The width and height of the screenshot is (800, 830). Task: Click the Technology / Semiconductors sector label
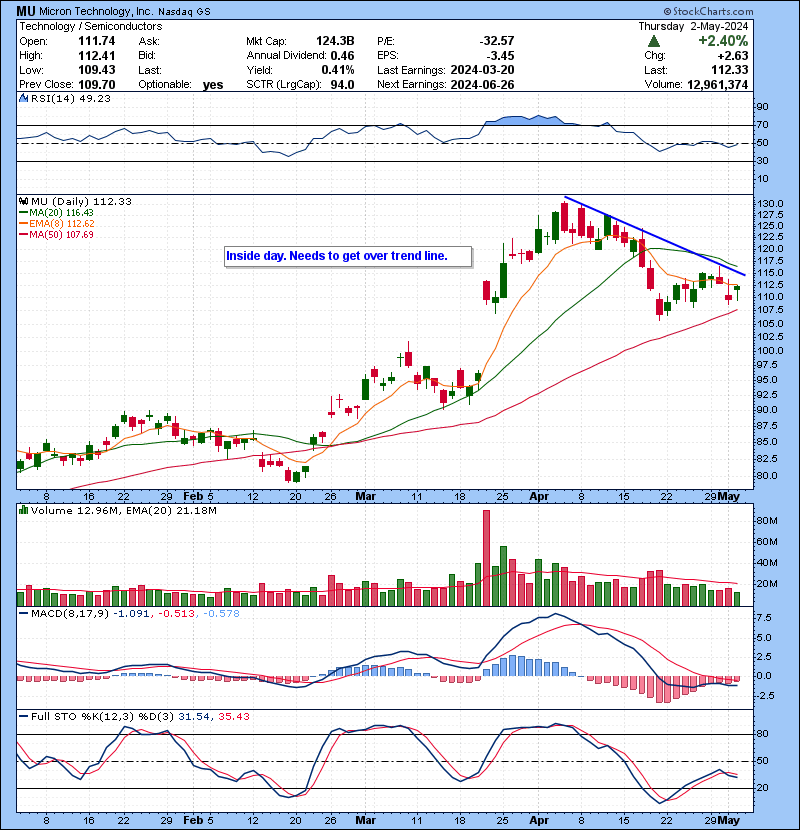click(x=91, y=26)
